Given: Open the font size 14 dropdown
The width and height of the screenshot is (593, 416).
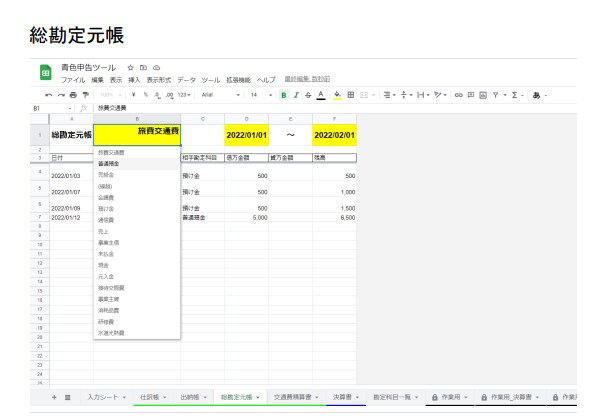Looking at the screenshot, I should 261,95.
